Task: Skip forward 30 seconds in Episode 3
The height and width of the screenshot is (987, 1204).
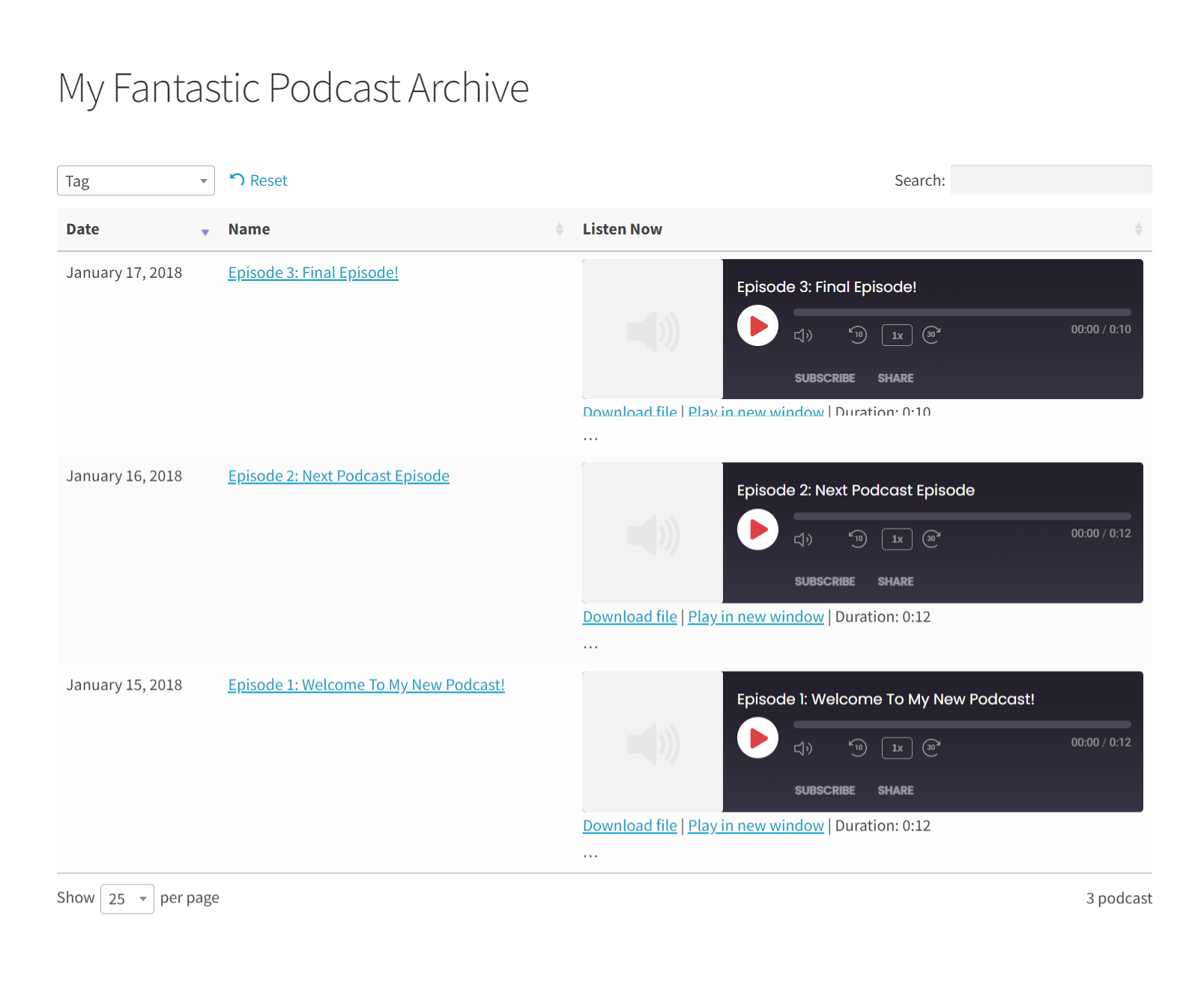Action: click(x=931, y=335)
